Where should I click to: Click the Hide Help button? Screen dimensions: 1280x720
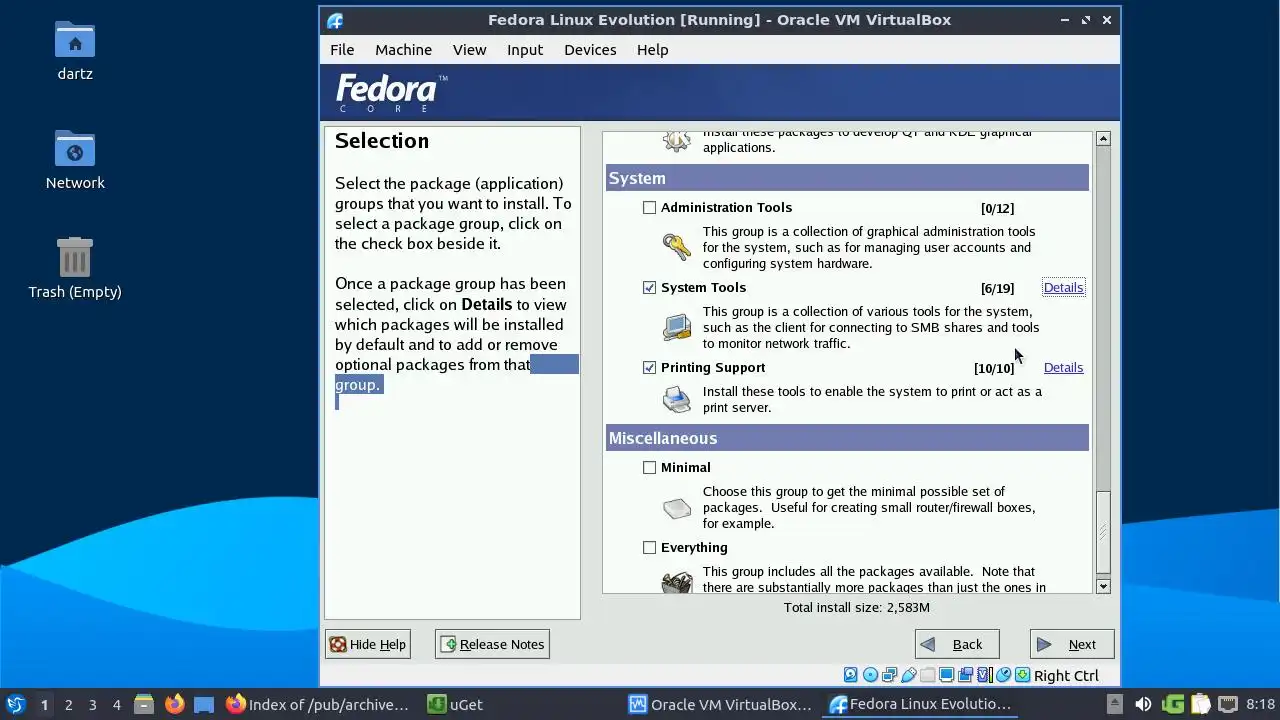tap(368, 644)
